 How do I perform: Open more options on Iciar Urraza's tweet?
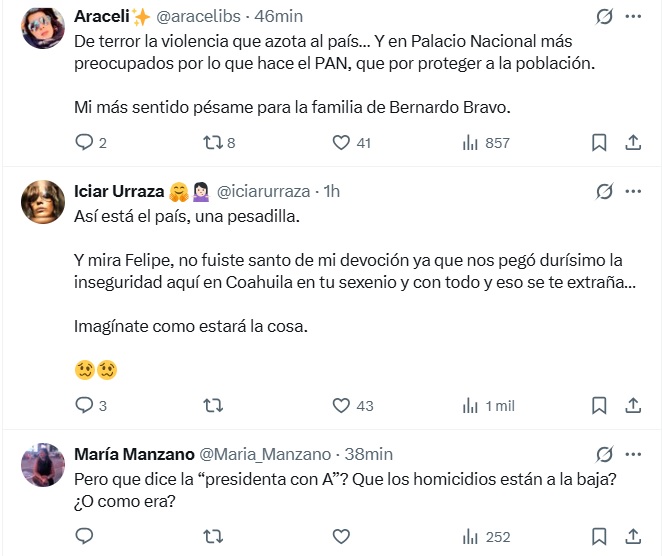(633, 191)
